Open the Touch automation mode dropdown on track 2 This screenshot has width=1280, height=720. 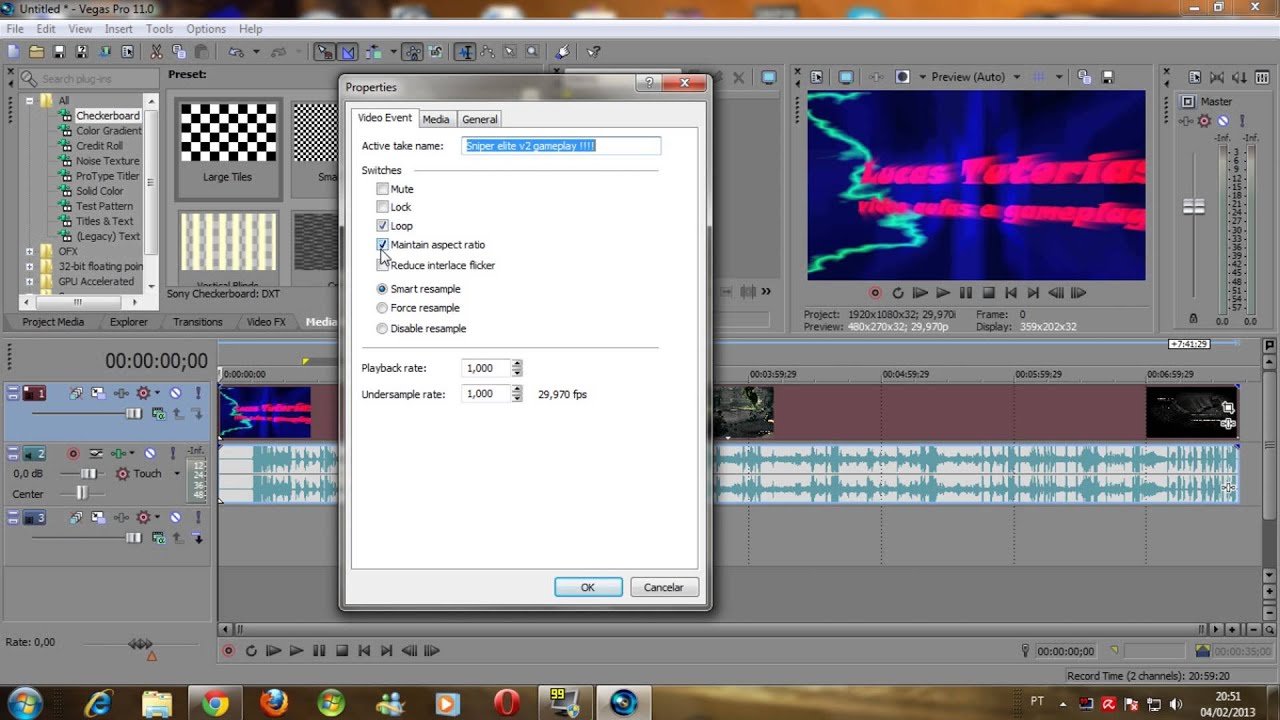pos(176,474)
